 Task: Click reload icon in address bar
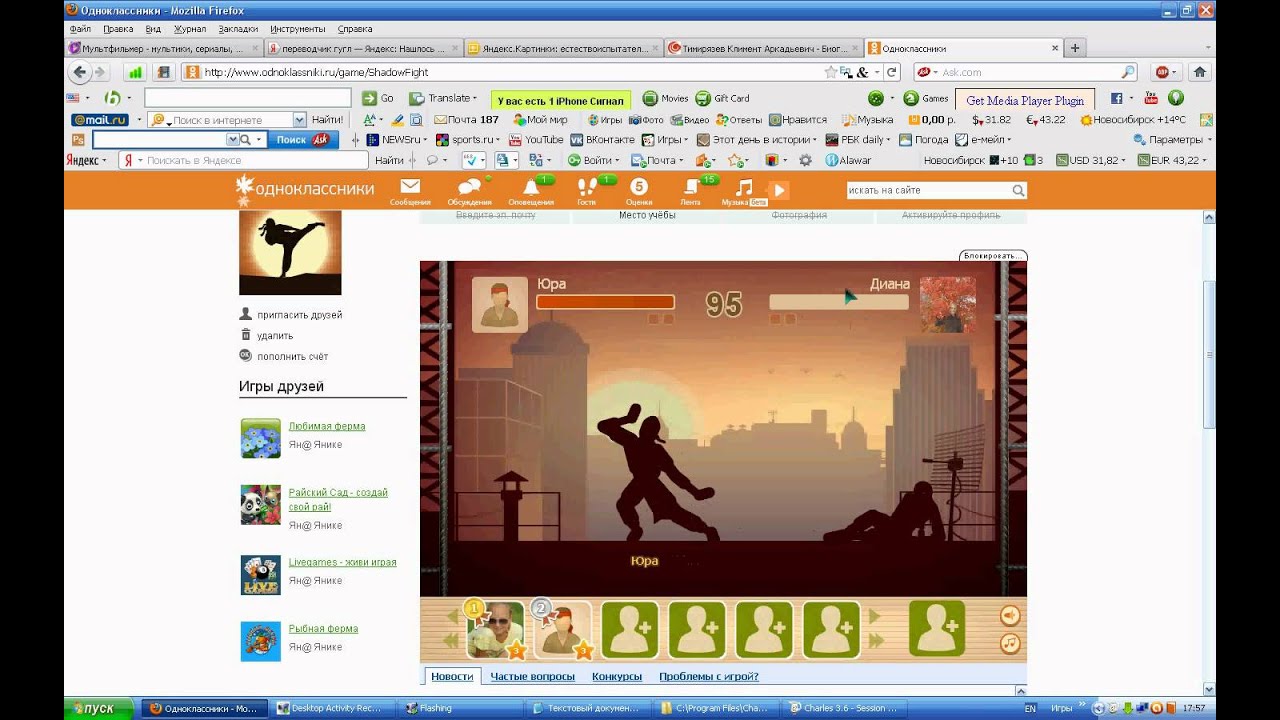coord(892,72)
